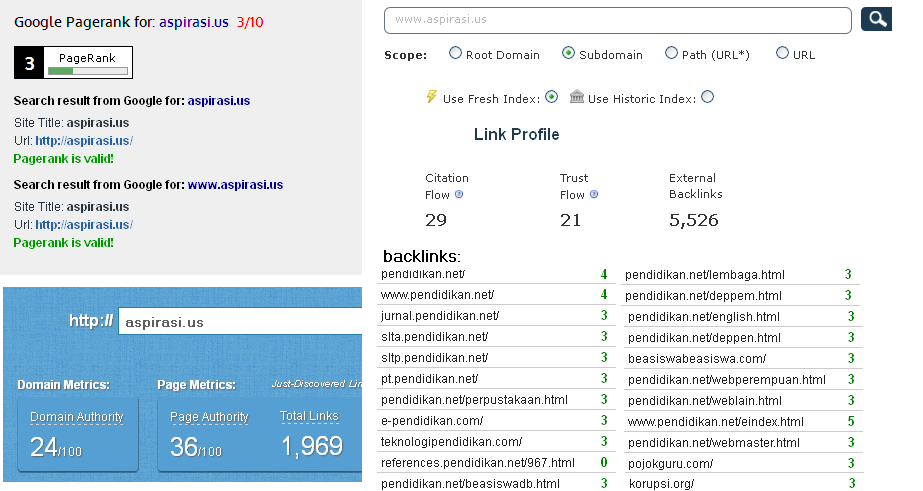
Task: Click the green PageRank progress bar
Action: click(x=88, y=71)
